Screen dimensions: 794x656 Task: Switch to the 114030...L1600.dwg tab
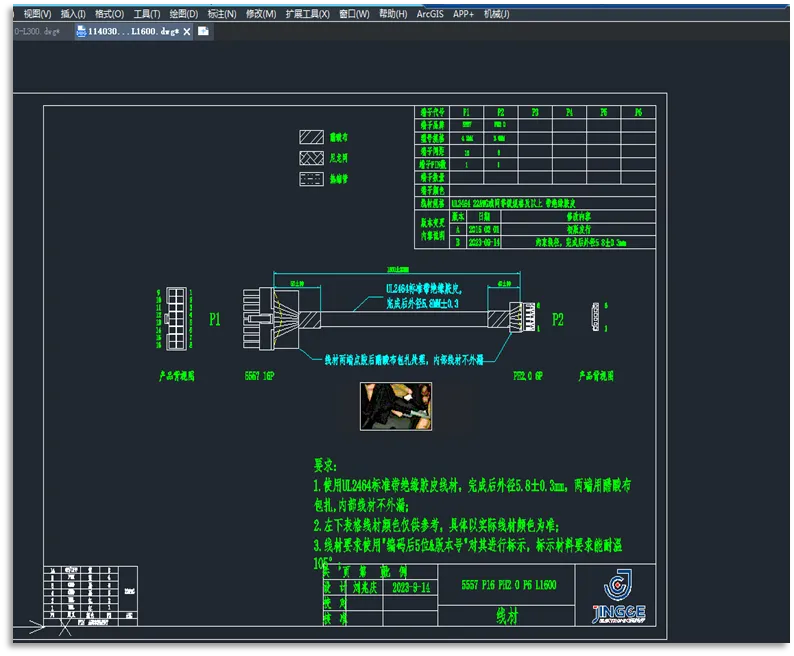tap(132, 32)
